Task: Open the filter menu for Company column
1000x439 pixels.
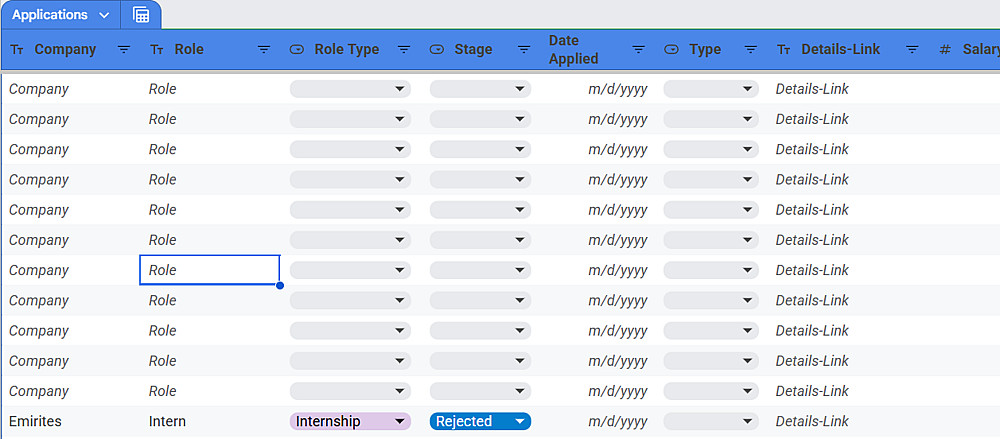Action: tap(124, 49)
